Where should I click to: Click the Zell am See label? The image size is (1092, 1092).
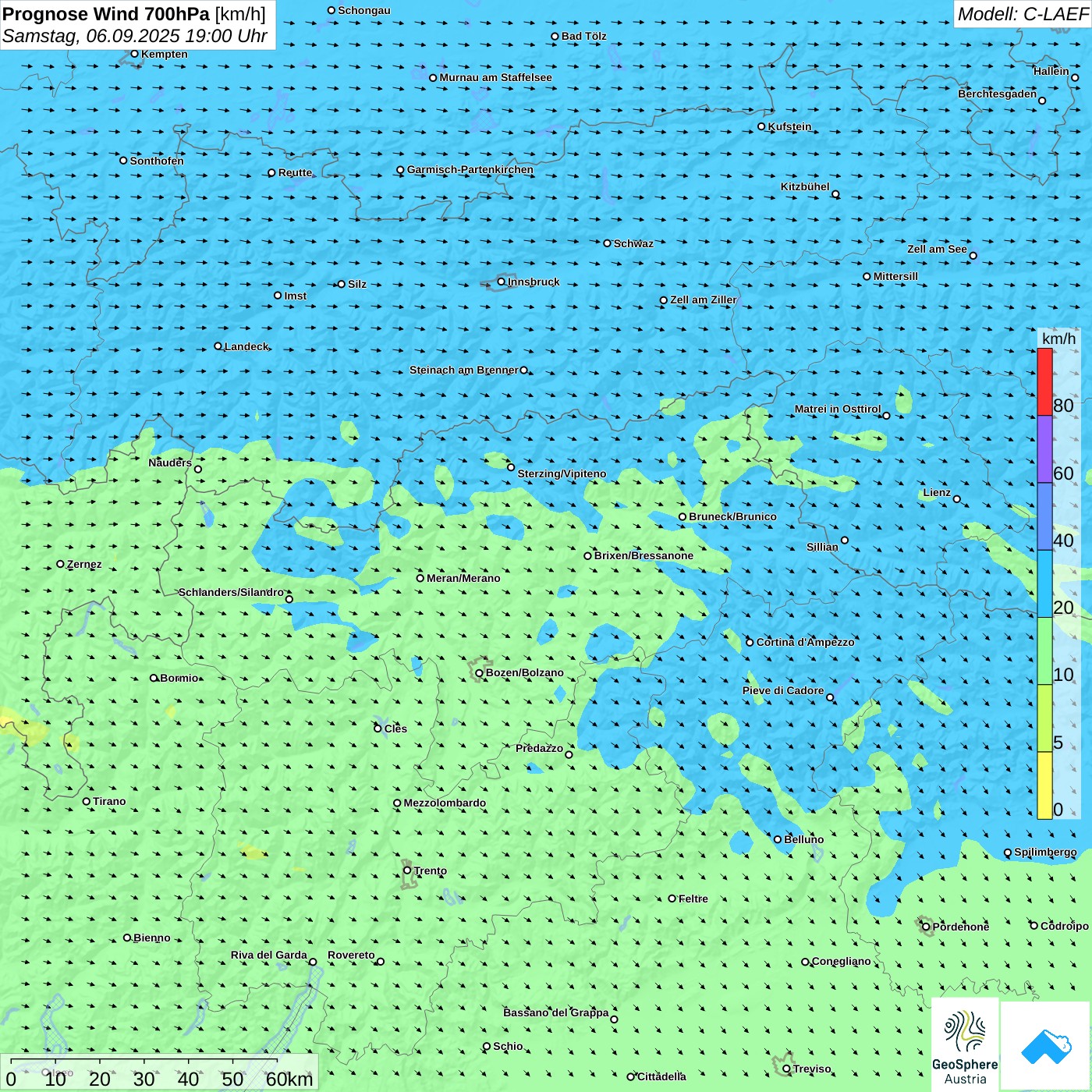[937, 249]
